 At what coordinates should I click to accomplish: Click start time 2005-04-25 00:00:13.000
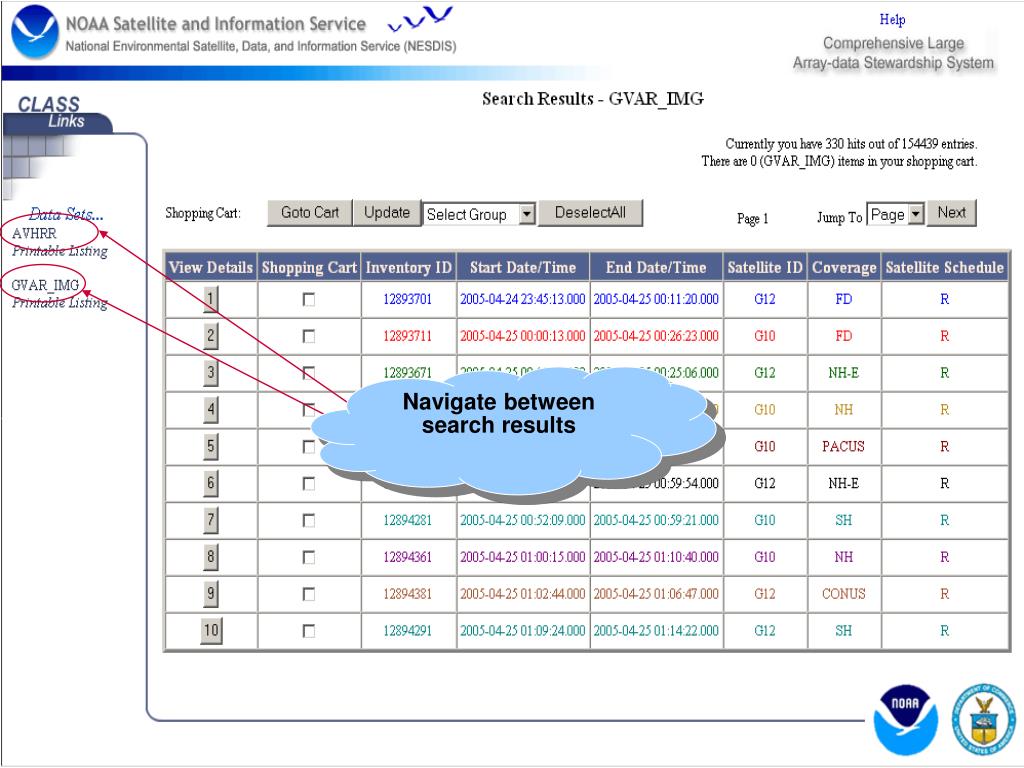tap(522, 336)
